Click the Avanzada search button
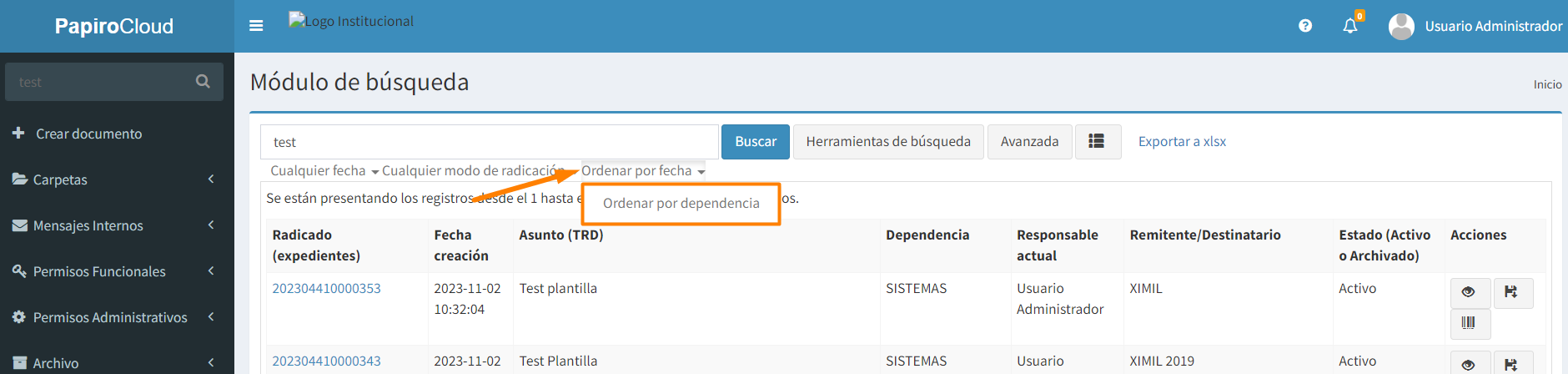This screenshot has width=1568, height=374. pos(1030,142)
